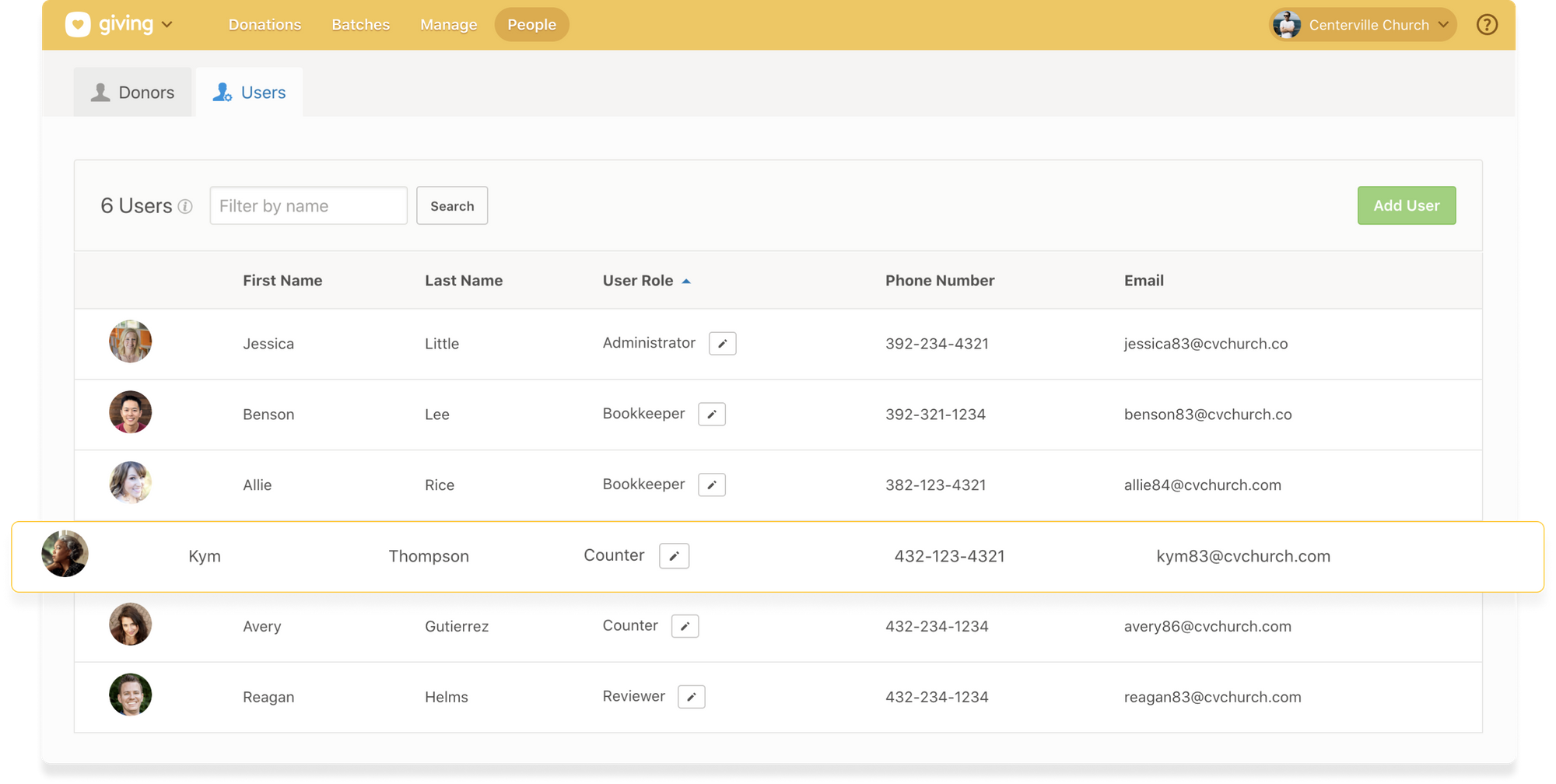Open the Manage menu
Screen dimensions: 1556x784
click(448, 25)
